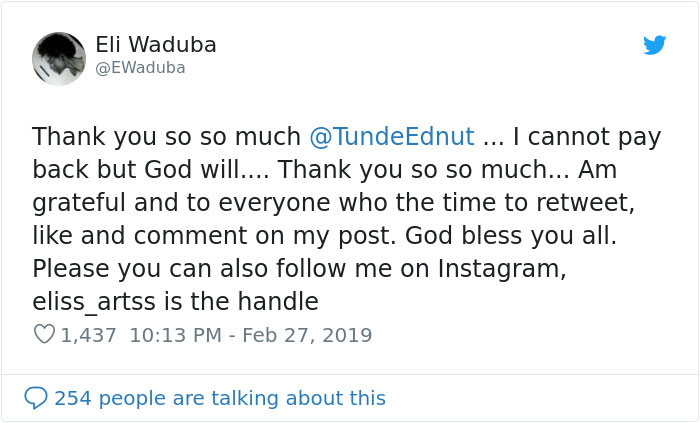
Task: Click the opening words "Thank you so so much"
Action: click(166, 136)
